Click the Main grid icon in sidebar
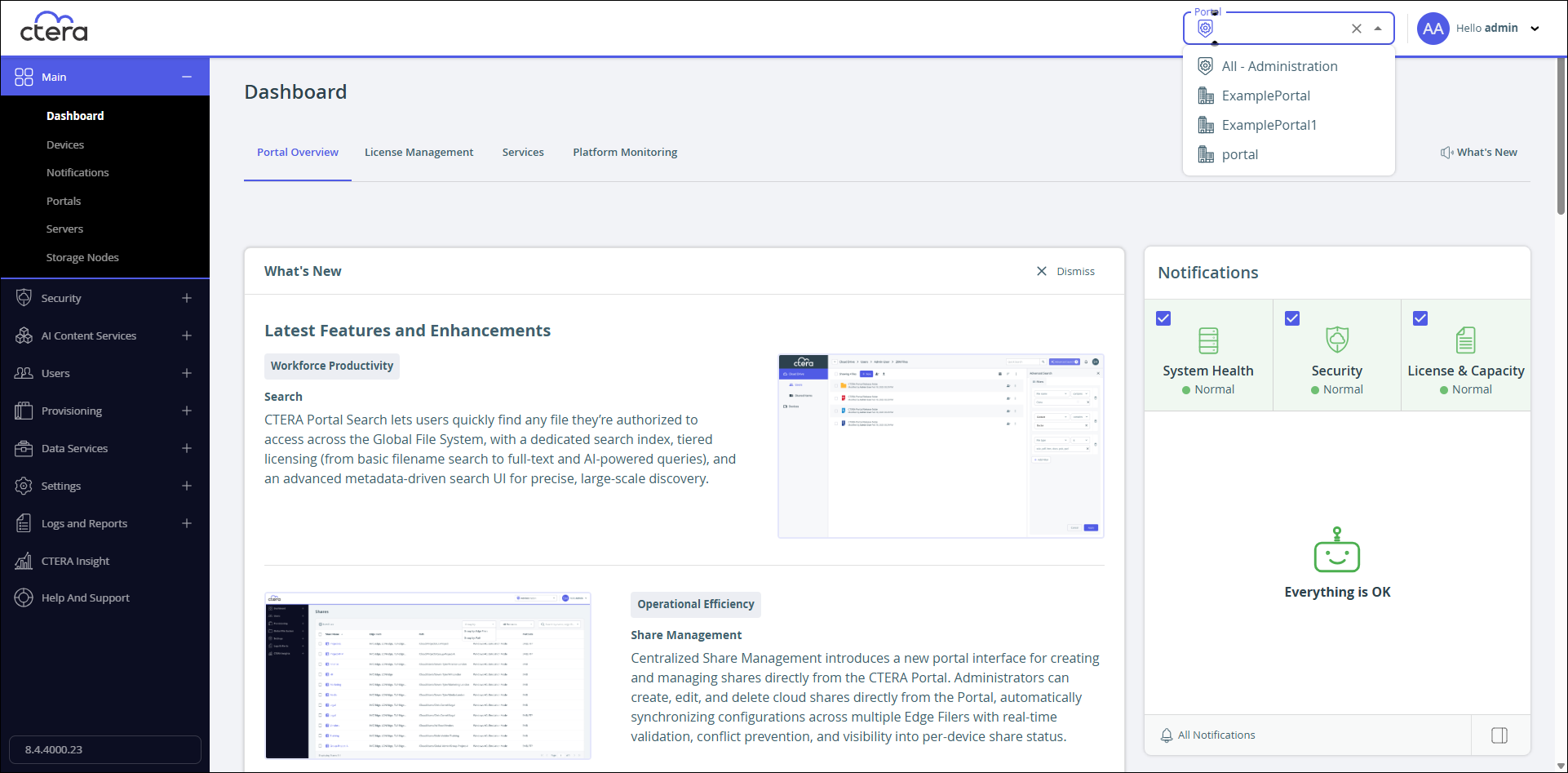Screen dimensions: 1568x773 click(24, 77)
